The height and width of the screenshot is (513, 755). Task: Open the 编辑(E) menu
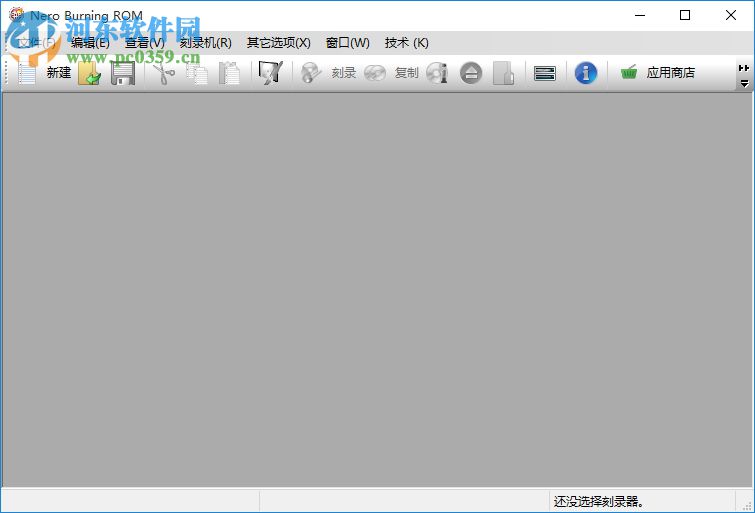(90, 43)
